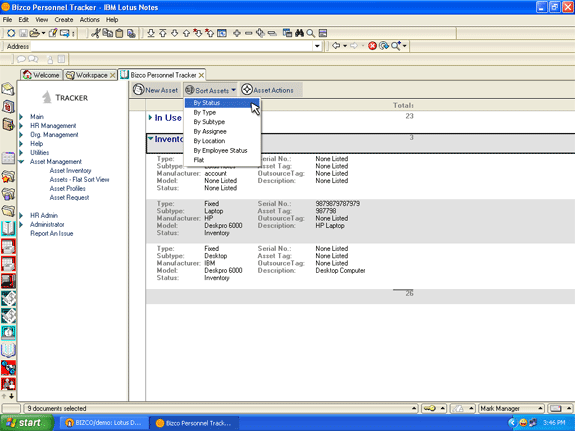Screen dimensions: 575x431
Task: Click the magnifier search icon beside binoculars
Action: (x=311, y=33)
